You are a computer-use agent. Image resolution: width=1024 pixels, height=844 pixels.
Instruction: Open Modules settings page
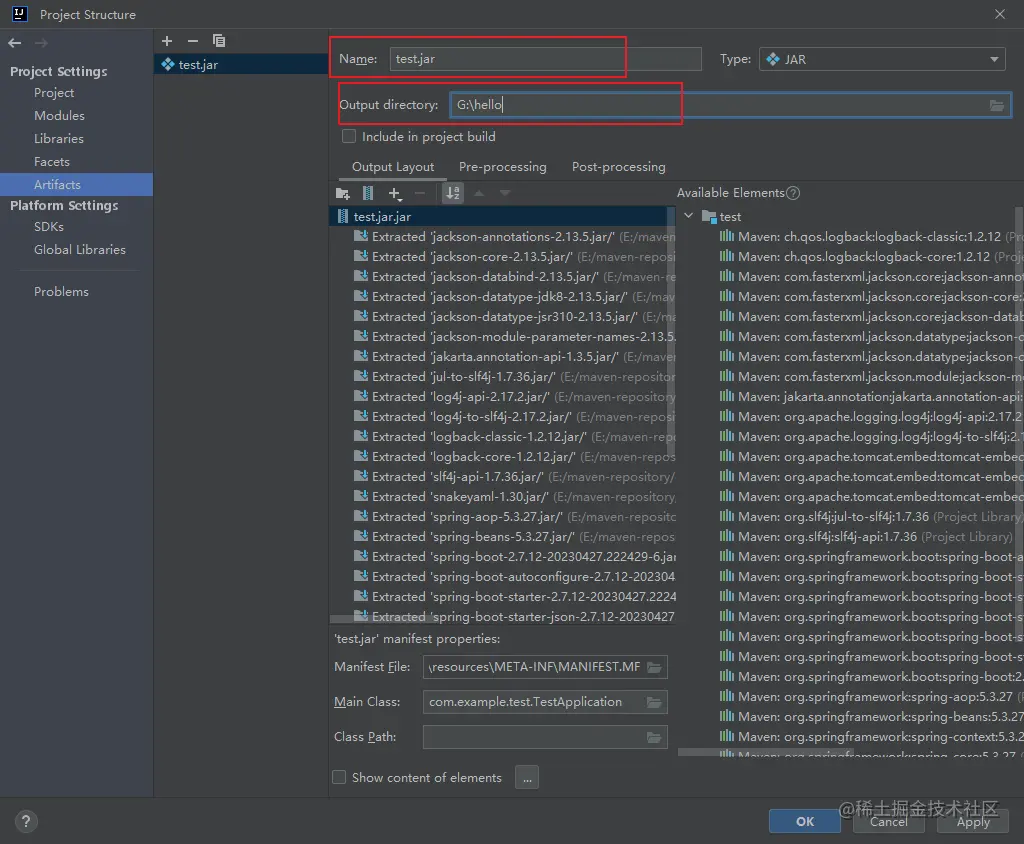click(x=59, y=116)
